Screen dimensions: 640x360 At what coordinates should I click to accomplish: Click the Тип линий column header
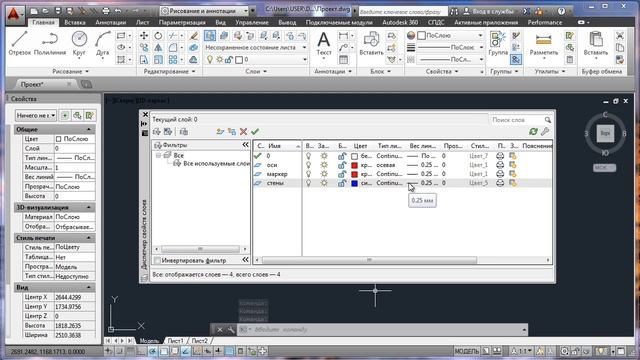pos(389,146)
